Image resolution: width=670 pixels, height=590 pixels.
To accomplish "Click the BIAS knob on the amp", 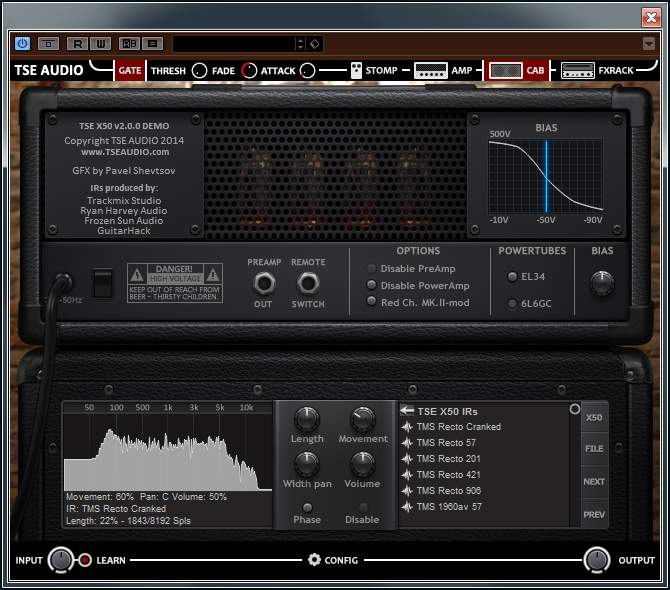I will [x=602, y=283].
